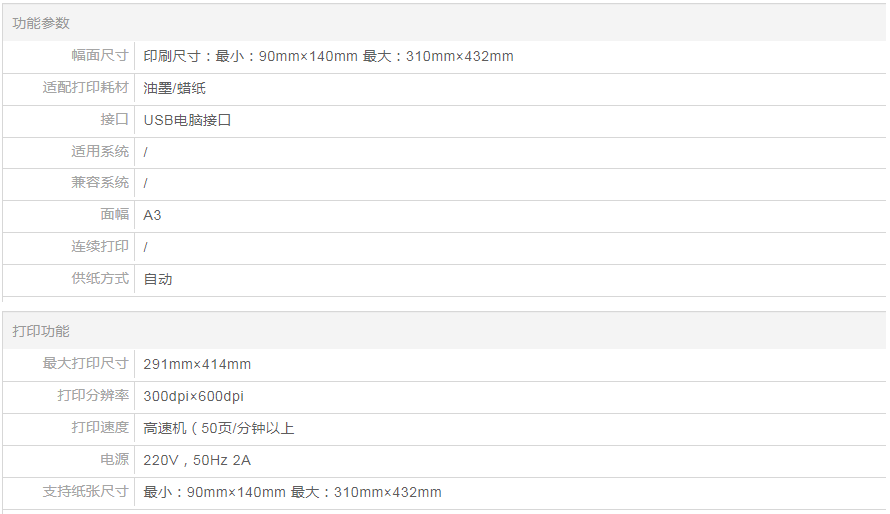Click the 220V，50Hz 2A power value
This screenshot has width=890, height=514.
pyautogui.click(x=197, y=460)
